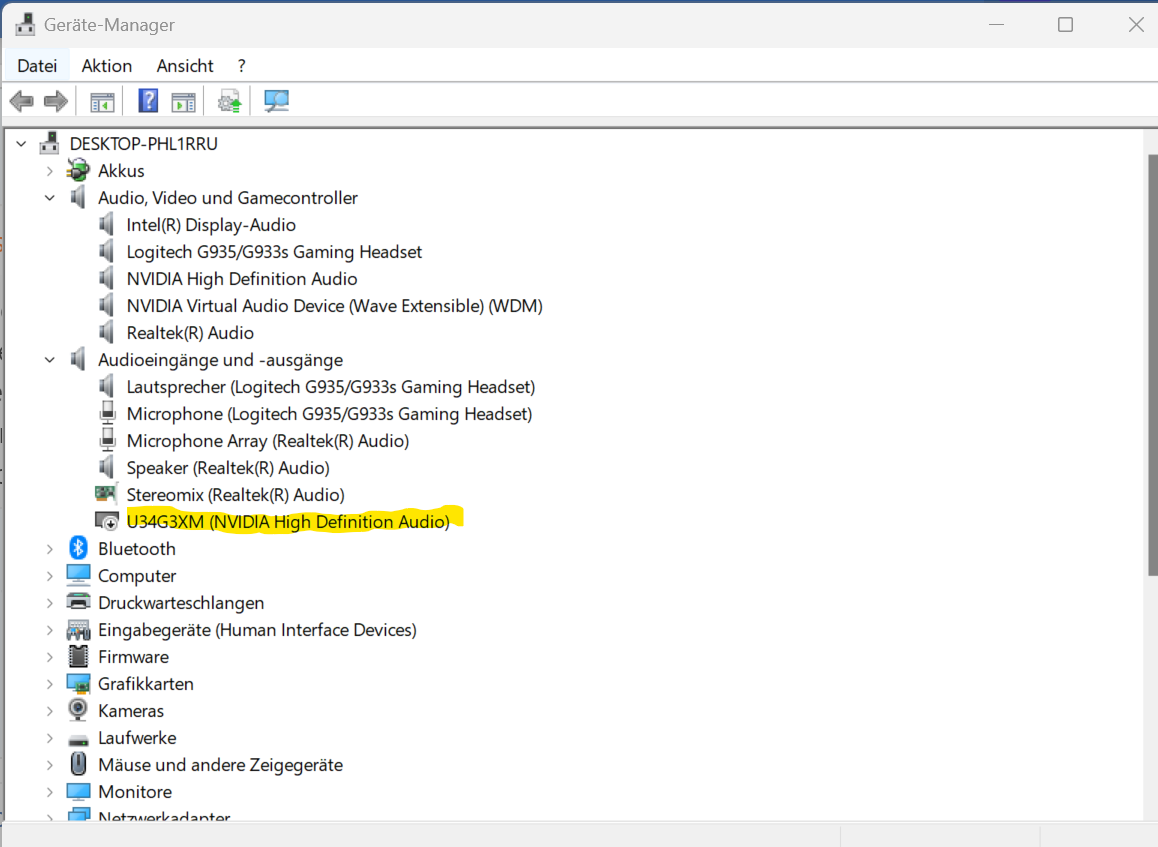
Task: Click the Eingabegeräte HID category icon
Action: click(78, 630)
